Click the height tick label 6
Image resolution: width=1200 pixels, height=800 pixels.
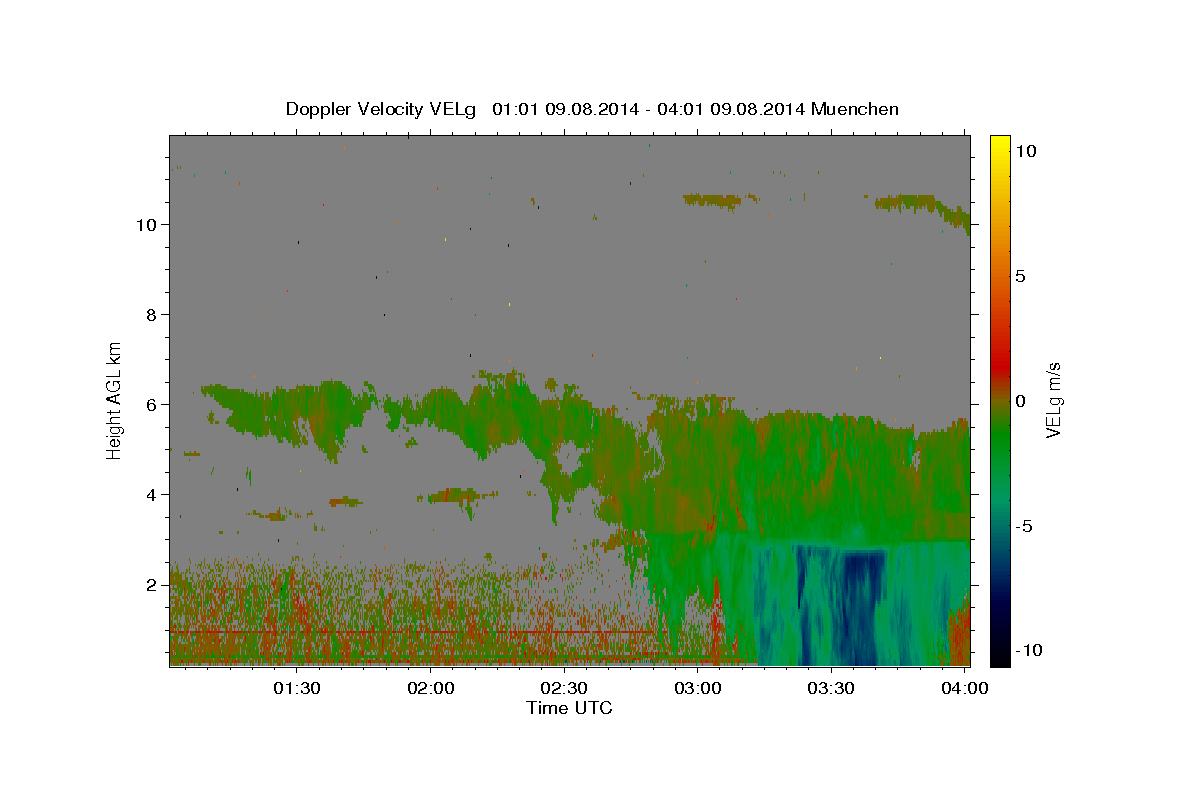coord(152,404)
